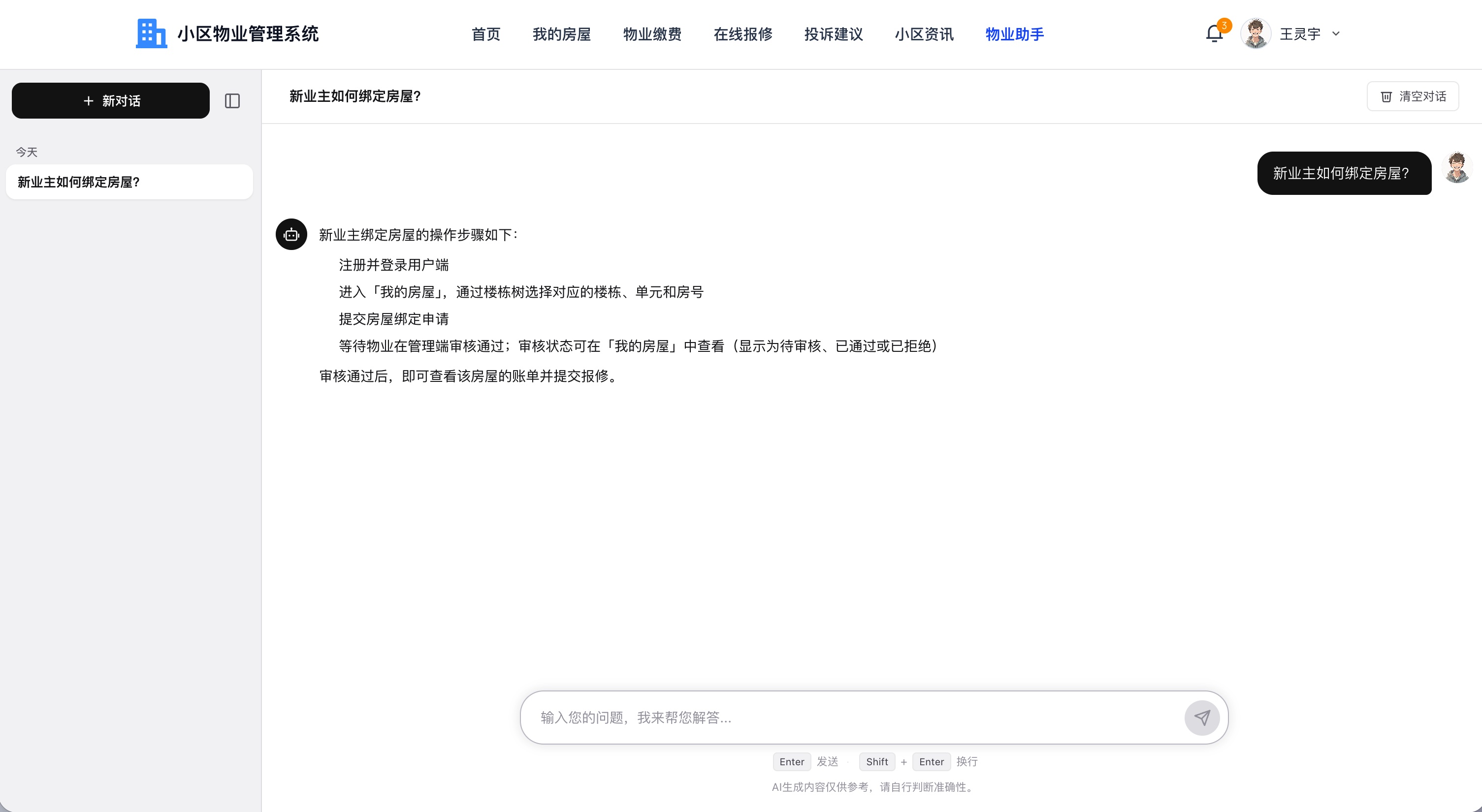Screen dimensions: 1482x812
Task: Click the header profile avatar
Action: (x=1256, y=33)
